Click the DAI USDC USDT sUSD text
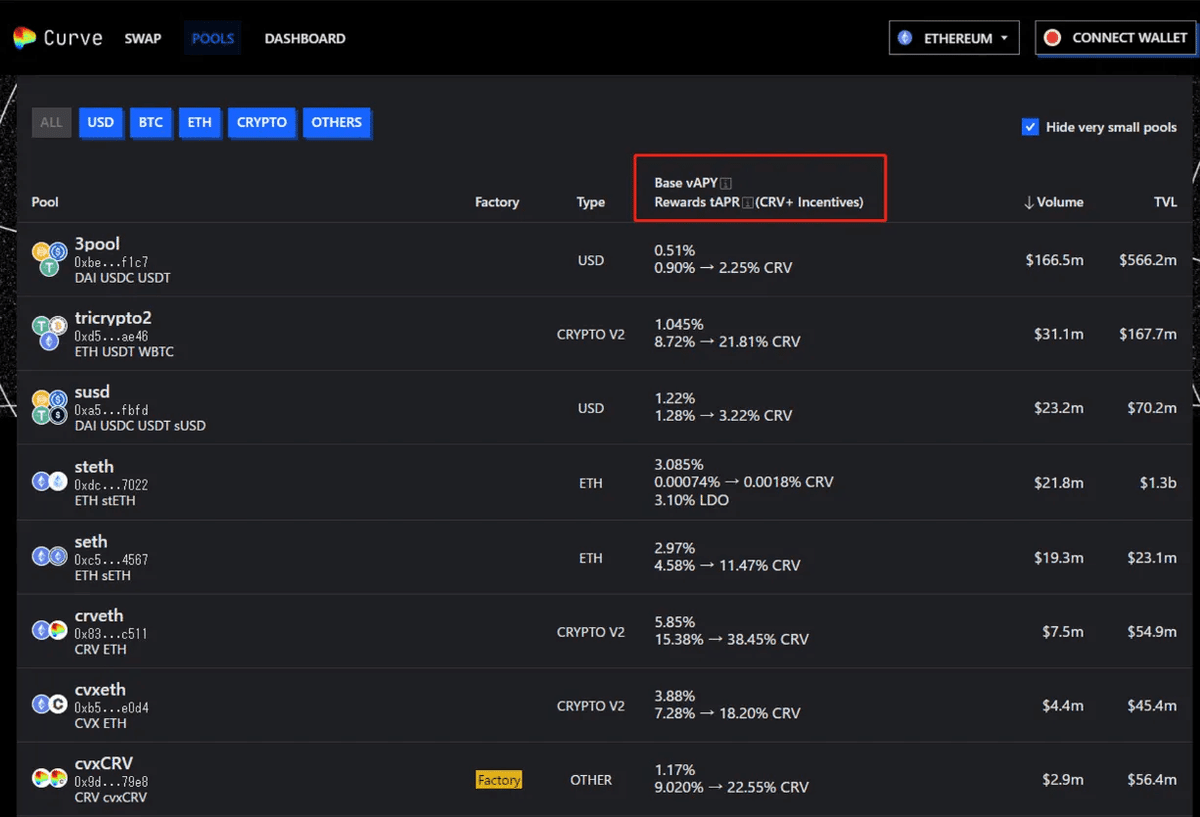 point(140,426)
